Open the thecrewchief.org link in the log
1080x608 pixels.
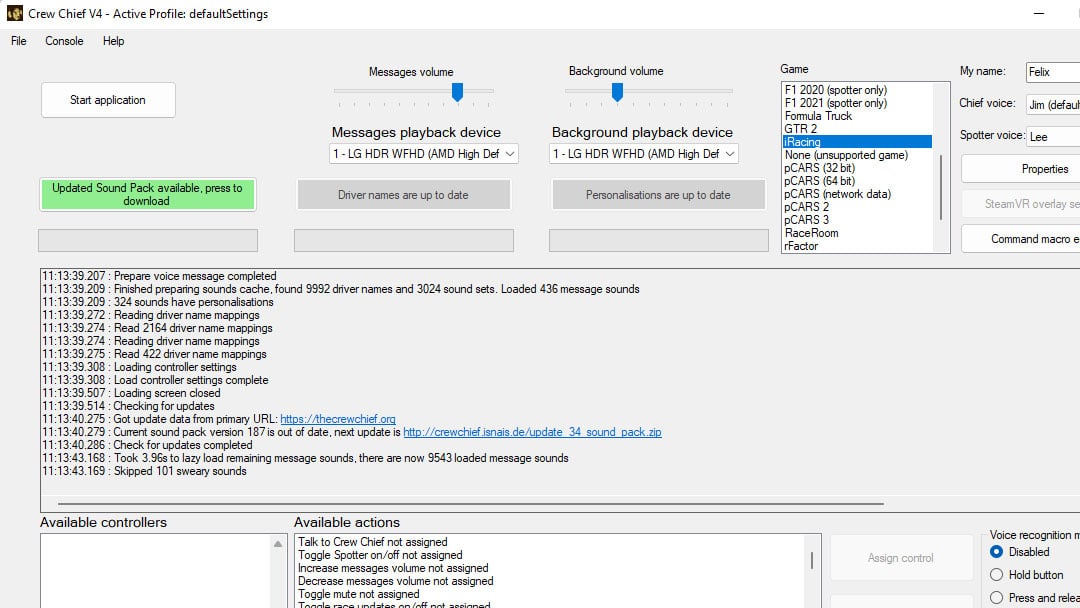tap(338, 419)
